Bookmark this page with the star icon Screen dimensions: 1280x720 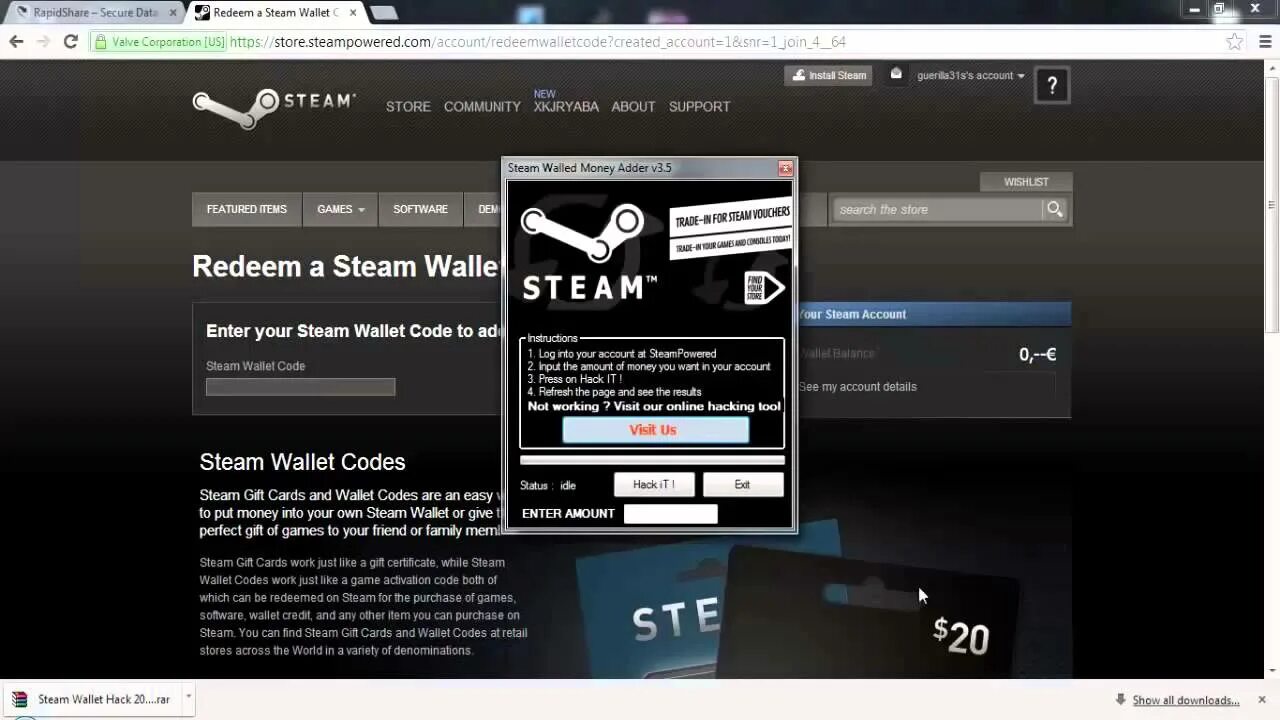coord(1235,42)
